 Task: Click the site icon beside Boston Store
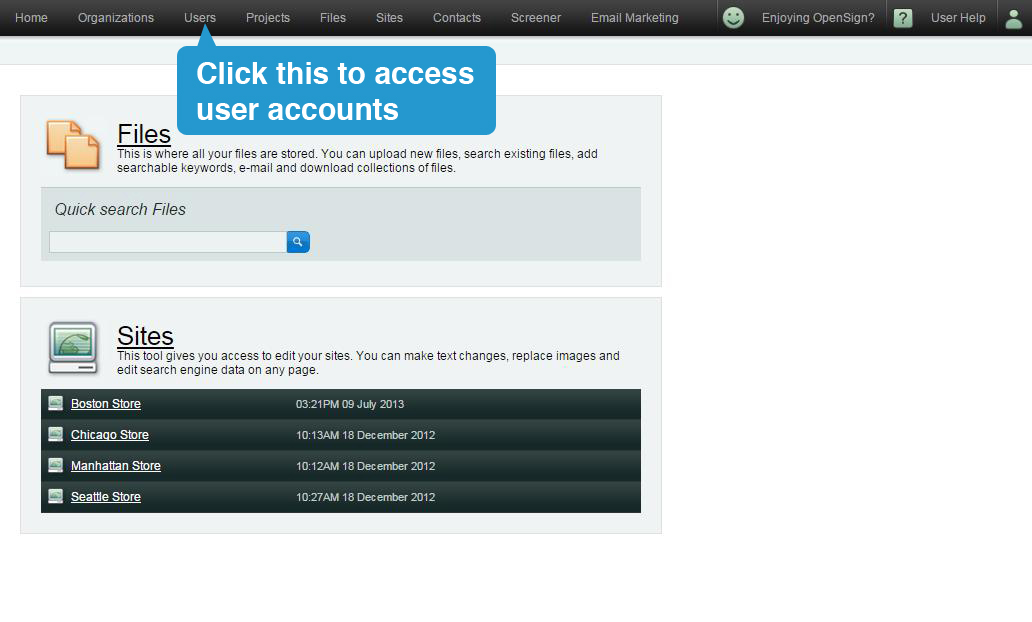point(55,403)
